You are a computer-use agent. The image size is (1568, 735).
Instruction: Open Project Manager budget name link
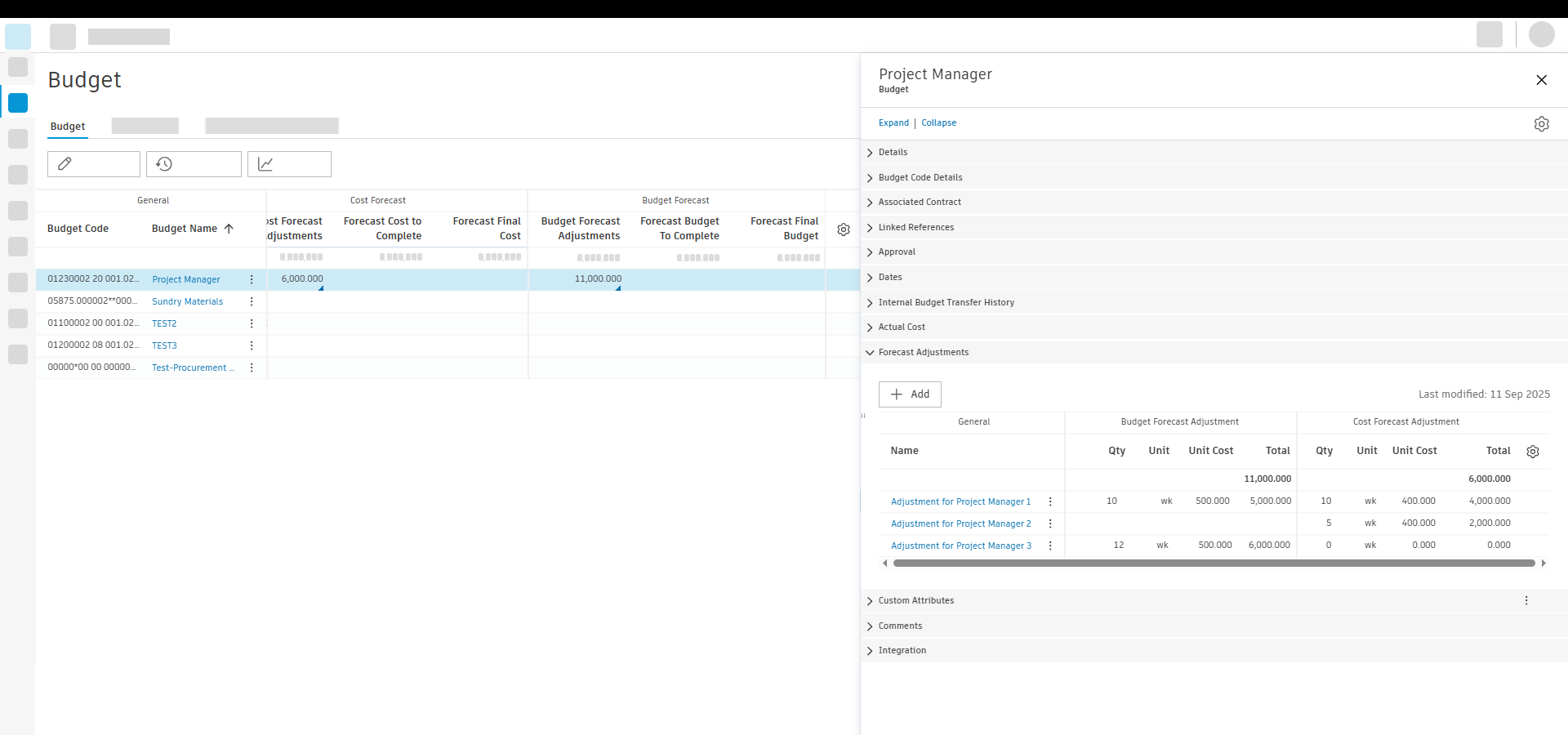(x=186, y=279)
